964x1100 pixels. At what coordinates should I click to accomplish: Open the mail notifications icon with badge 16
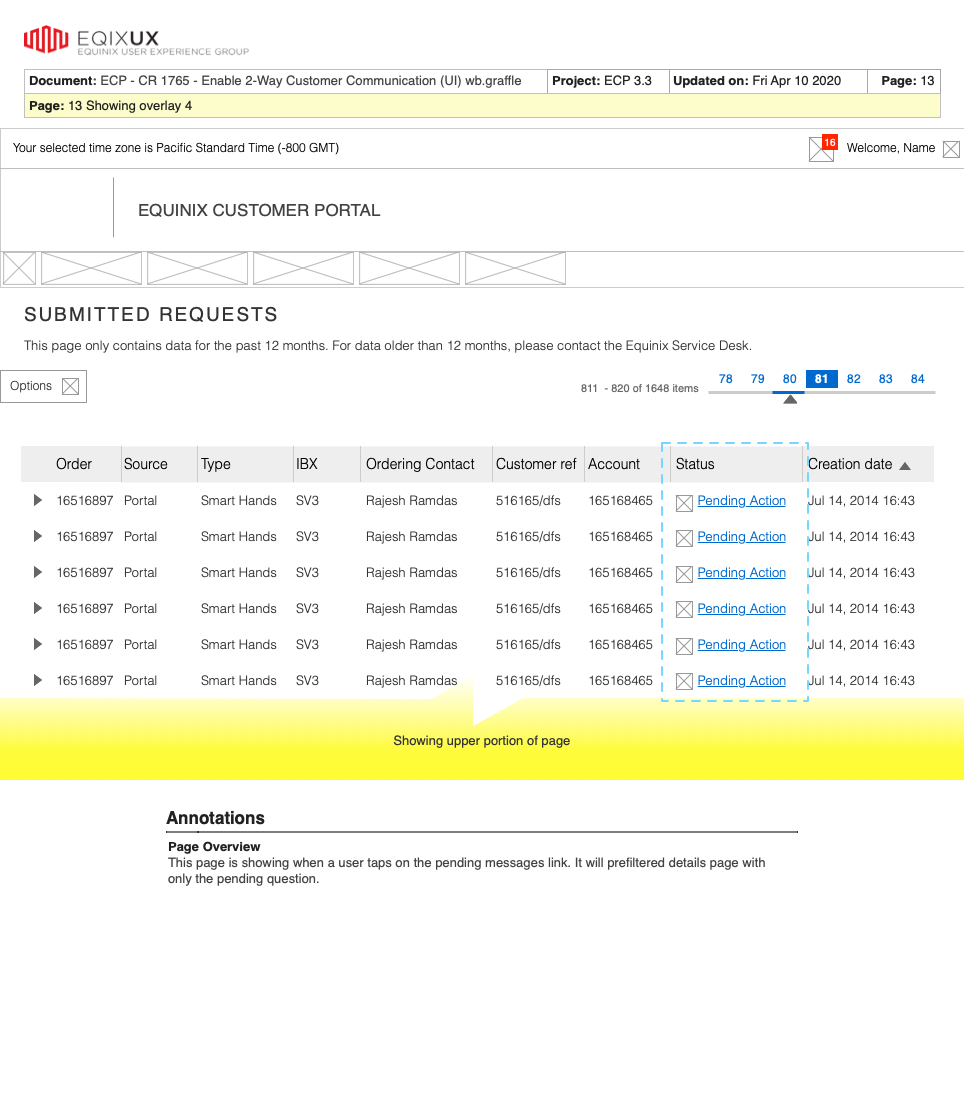click(822, 149)
